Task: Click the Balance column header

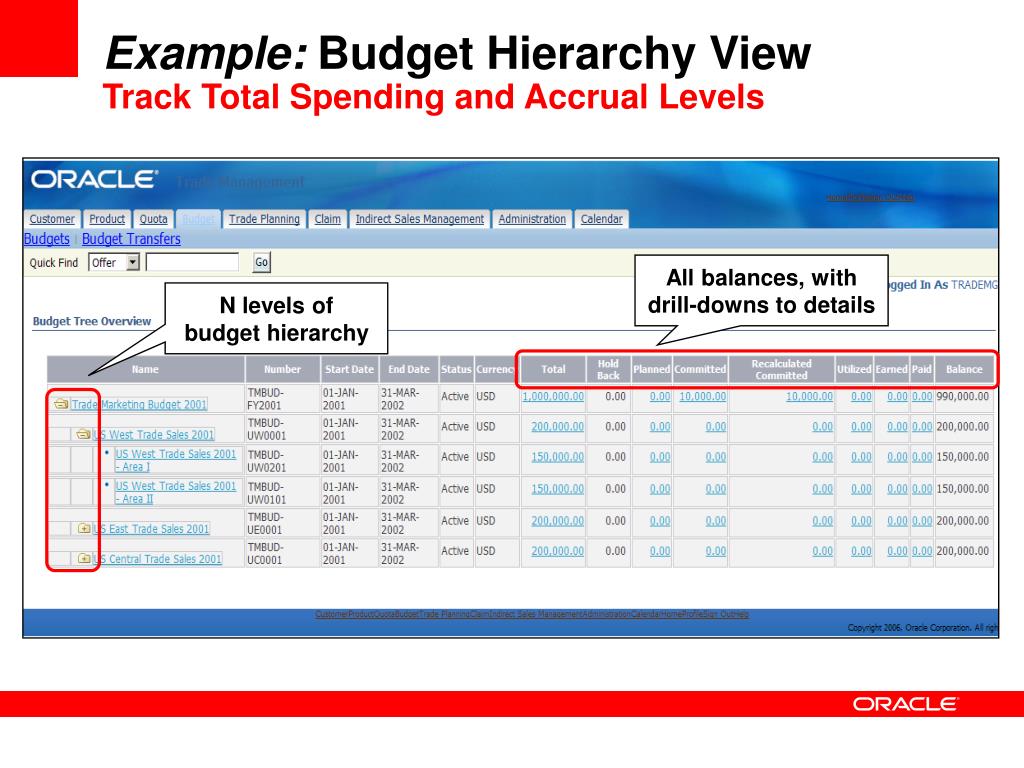Action: click(x=964, y=369)
